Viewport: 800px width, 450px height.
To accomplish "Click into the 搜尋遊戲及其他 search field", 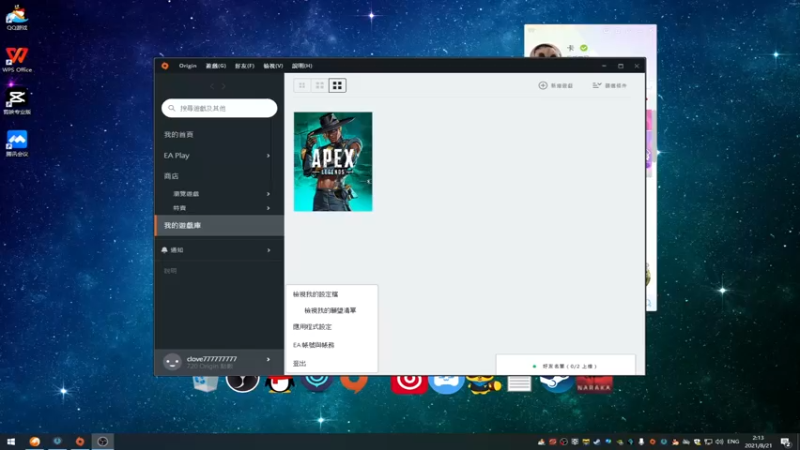I will click(219, 108).
